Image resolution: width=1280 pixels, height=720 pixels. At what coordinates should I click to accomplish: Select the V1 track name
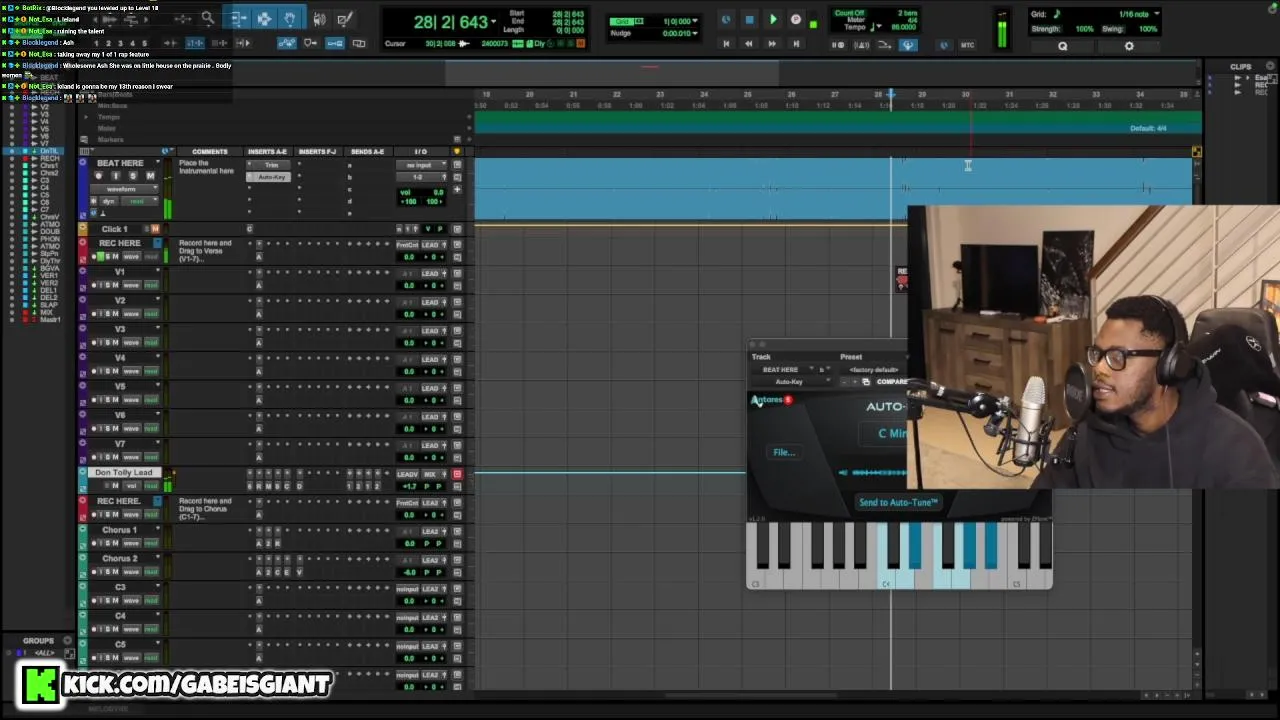pos(120,272)
